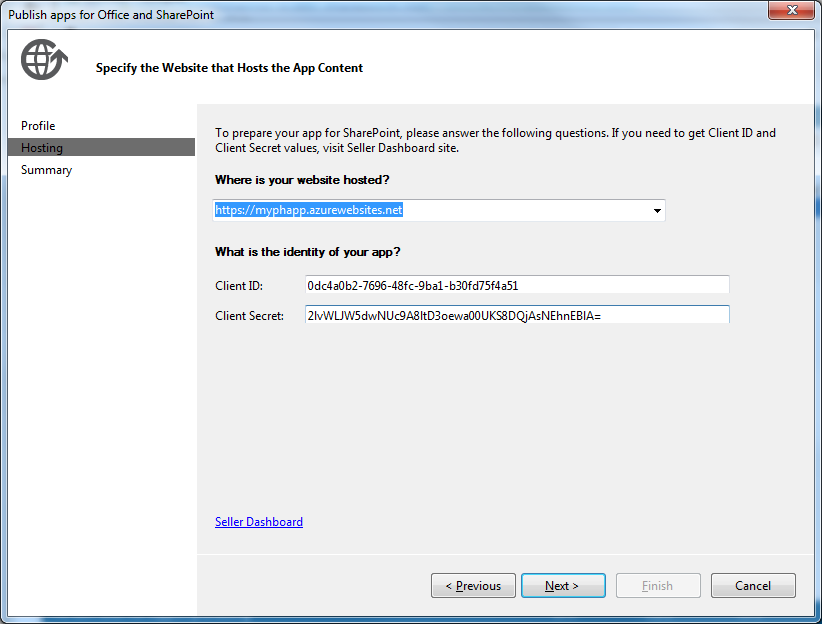Select the Client Secret text box
This screenshot has height=624, width=822.
pos(516,314)
